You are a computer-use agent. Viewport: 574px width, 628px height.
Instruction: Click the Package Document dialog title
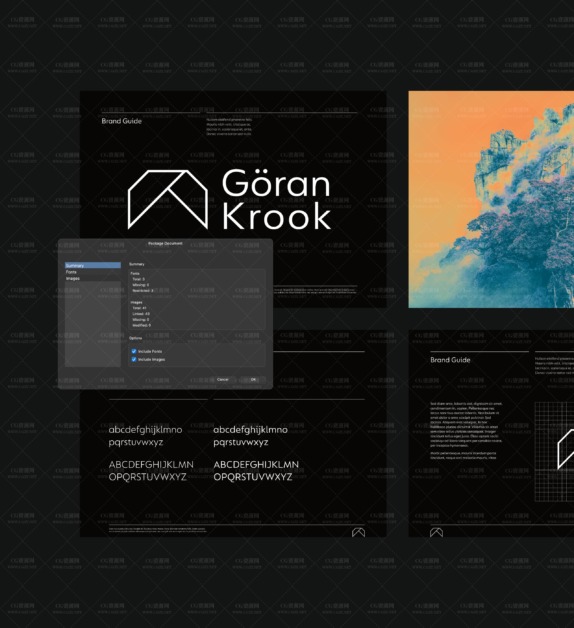pos(165,244)
